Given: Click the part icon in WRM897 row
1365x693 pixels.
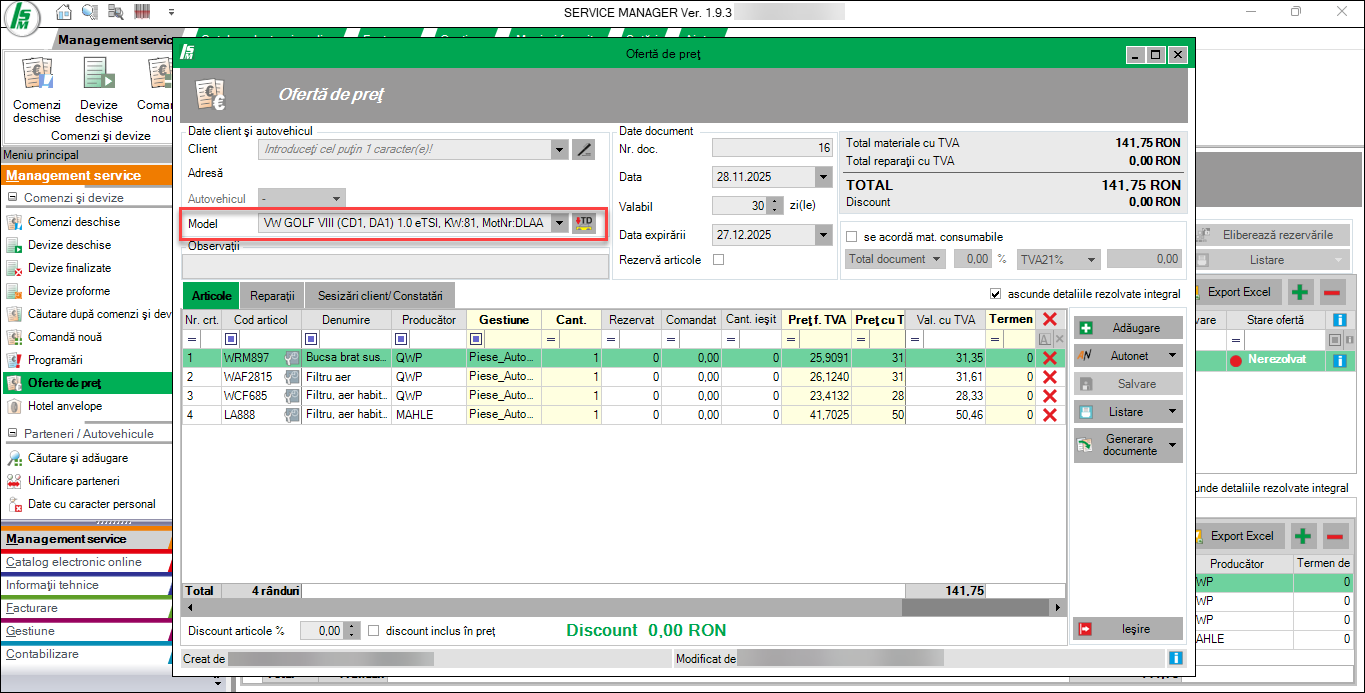Looking at the screenshot, I should (x=291, y=358).
